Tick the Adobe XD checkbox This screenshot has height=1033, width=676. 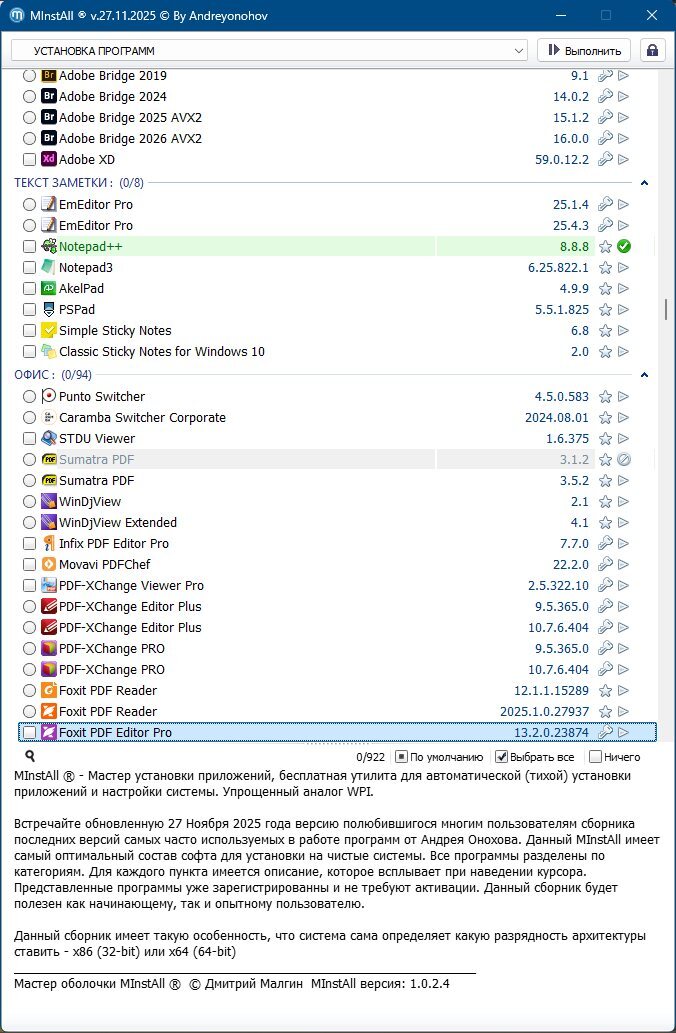pos(29,160)
